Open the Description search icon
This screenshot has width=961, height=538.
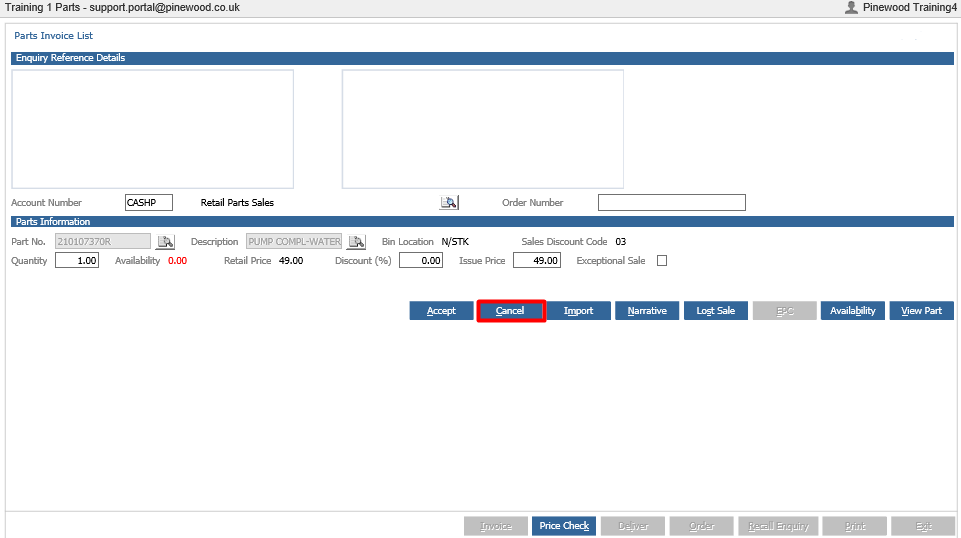point(357,241)
